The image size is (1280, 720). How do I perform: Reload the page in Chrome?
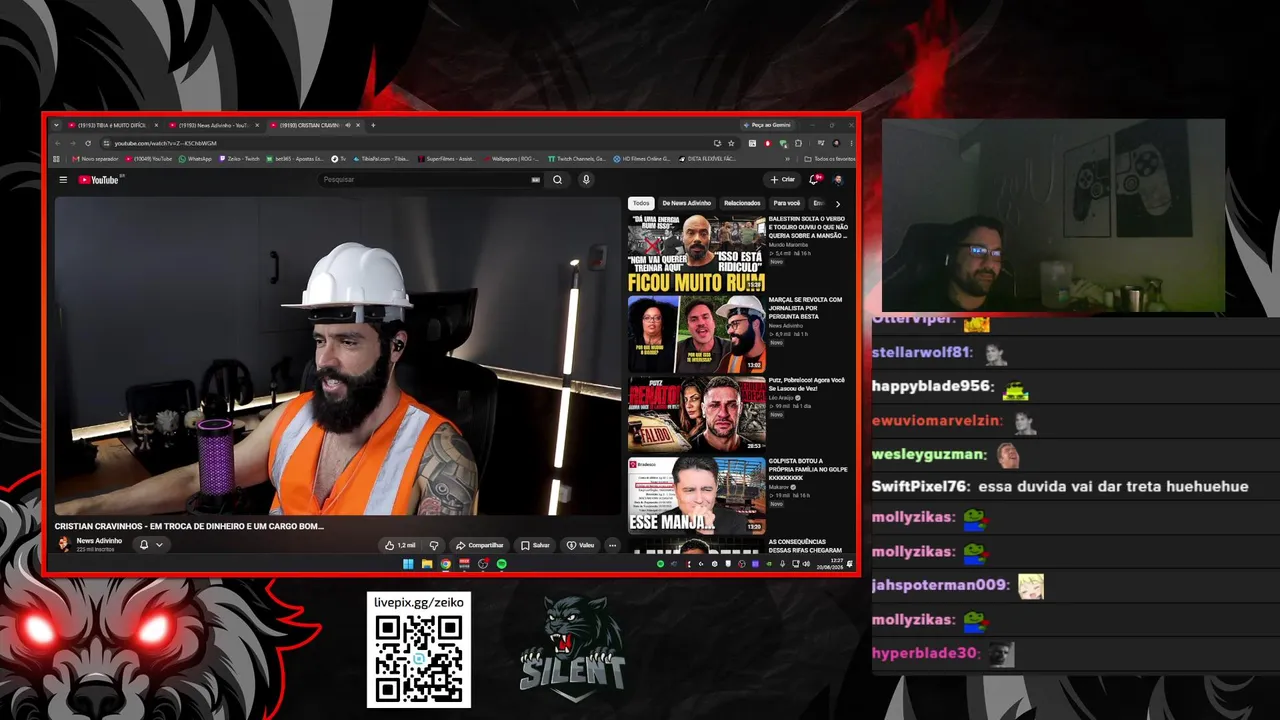pyautogui.click(x=88, y=143)
